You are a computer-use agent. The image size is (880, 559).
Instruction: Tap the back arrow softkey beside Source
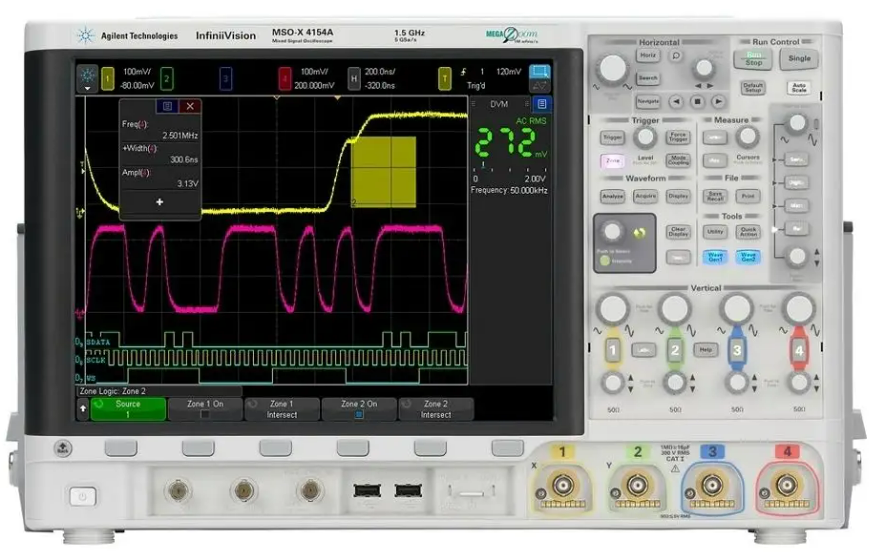pyautogui.click(x=83, y=409)
